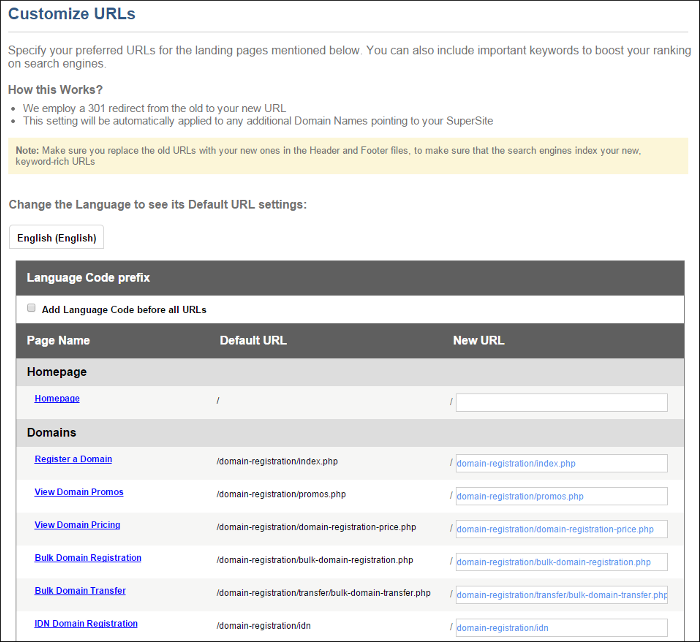Image resolution: width=700 pixels, height=642 pixels.
Task: Click the IDN Domain Registration New URL field
Action: [561, 628]
